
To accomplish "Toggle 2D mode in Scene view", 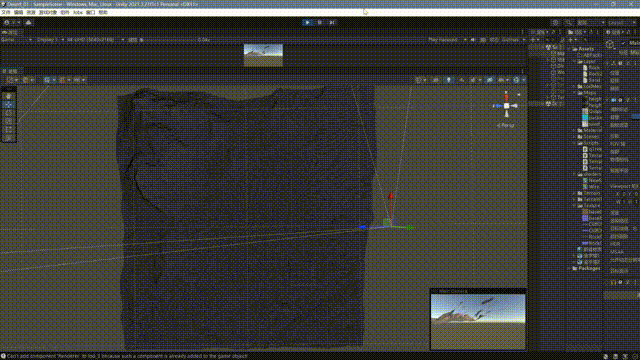I will (x=436, y=80).
